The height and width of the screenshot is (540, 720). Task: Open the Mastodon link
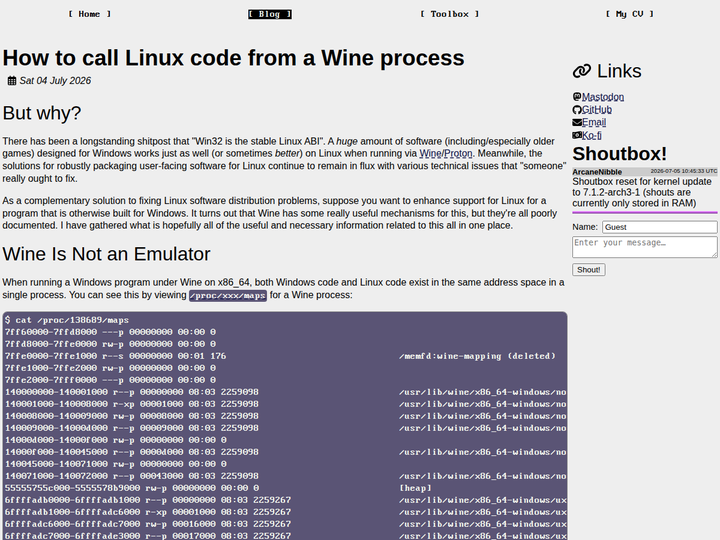click(x=603, y=97)
